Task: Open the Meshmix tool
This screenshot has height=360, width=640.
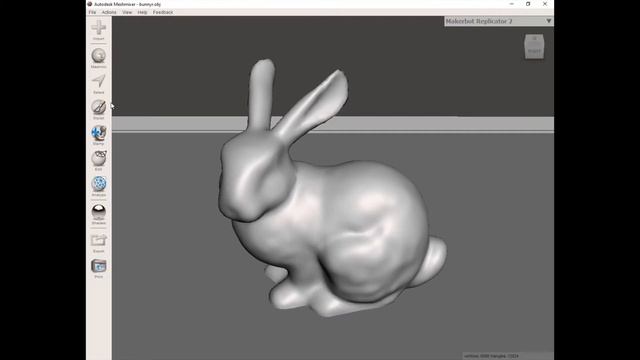Action: click(98, 56)
